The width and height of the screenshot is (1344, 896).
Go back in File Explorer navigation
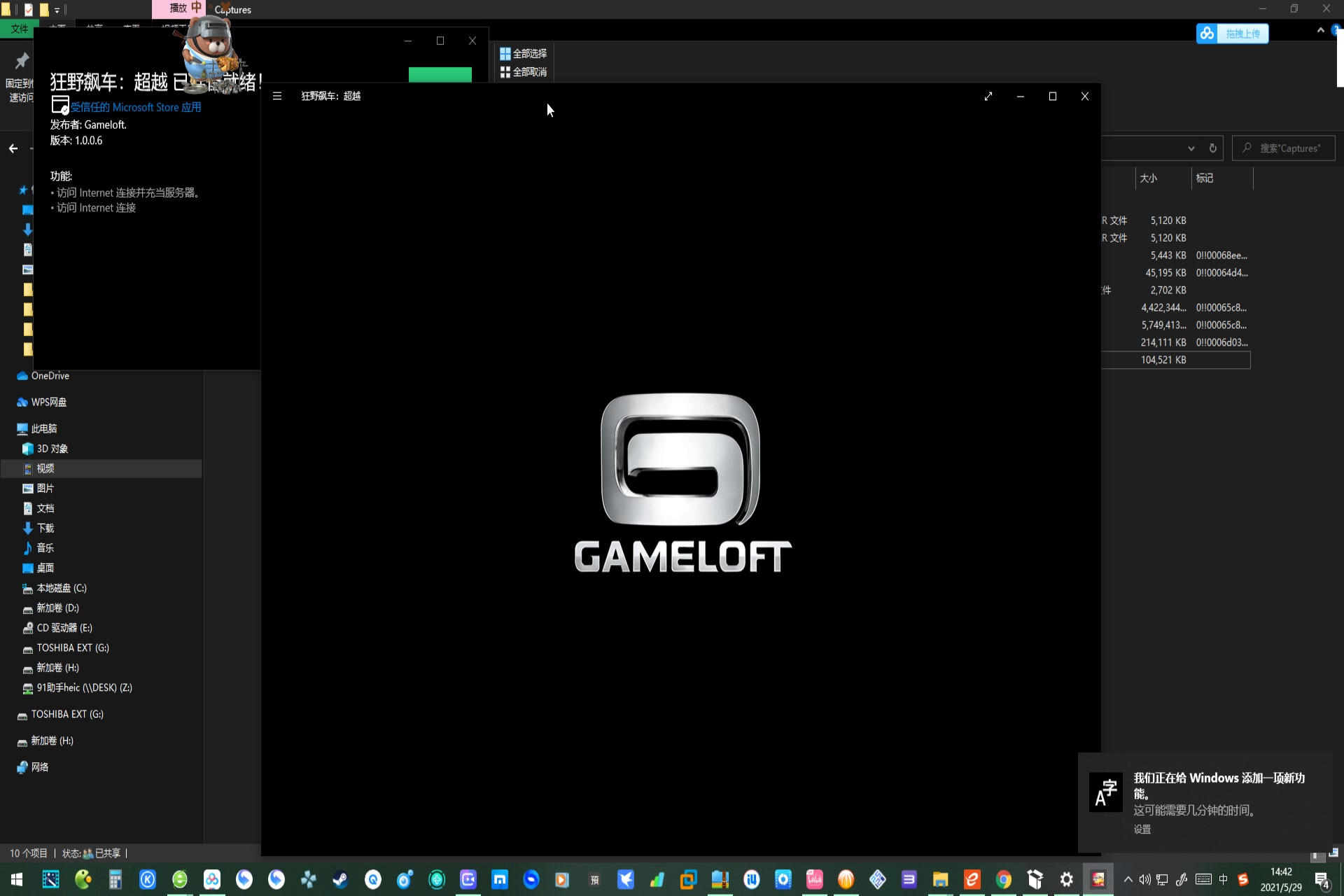13,148
